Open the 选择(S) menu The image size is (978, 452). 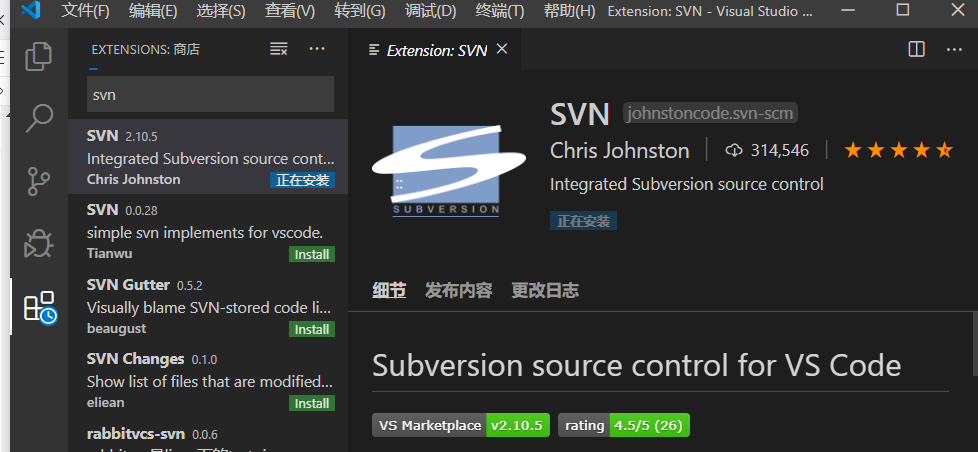tap(221, 11)
